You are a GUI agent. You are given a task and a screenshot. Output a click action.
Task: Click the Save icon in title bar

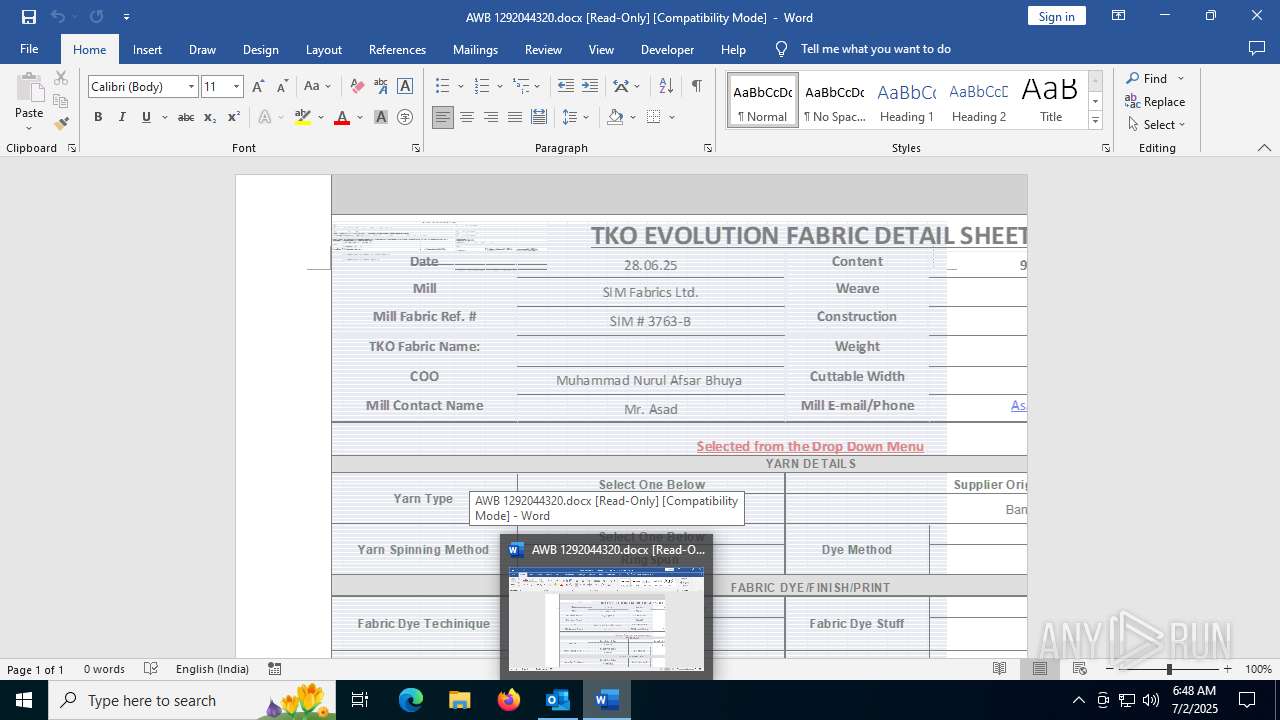pyautogui.click(x=29, y=17)
